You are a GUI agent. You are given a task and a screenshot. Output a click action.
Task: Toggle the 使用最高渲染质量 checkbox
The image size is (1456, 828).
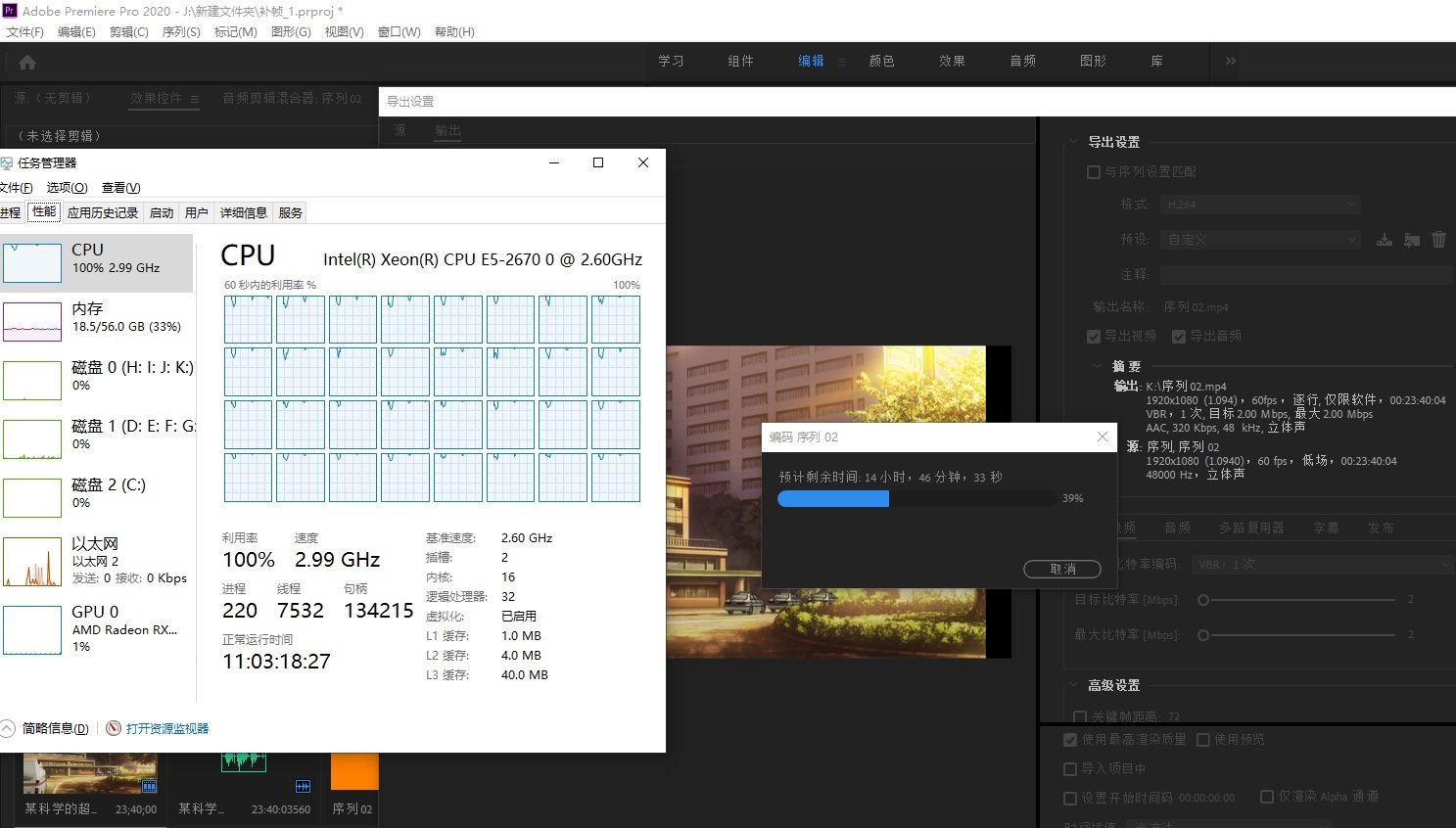coord(1070,740)
